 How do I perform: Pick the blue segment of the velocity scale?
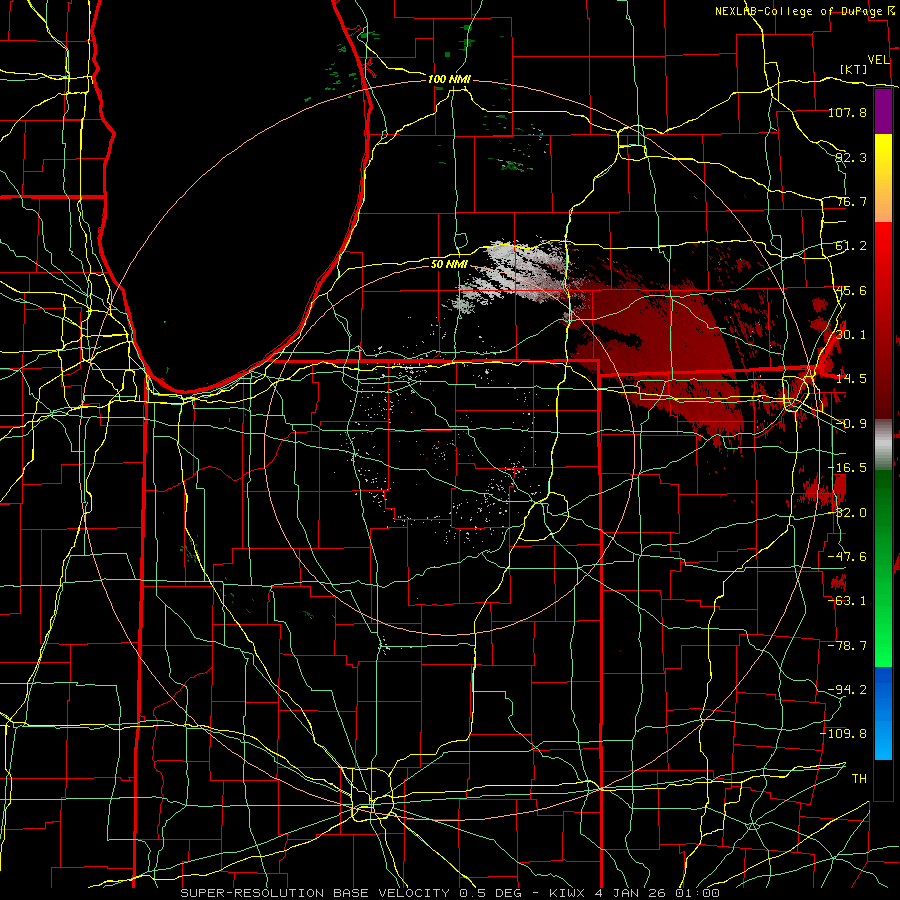[x=883, y=713]
